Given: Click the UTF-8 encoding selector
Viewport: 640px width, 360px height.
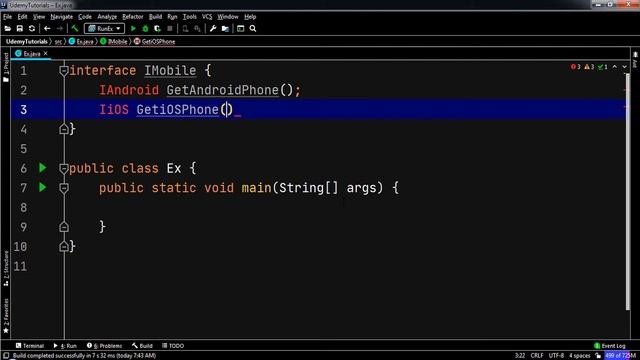Looking at the screenshot, I should pyautogui.click(x=556, y=356).
